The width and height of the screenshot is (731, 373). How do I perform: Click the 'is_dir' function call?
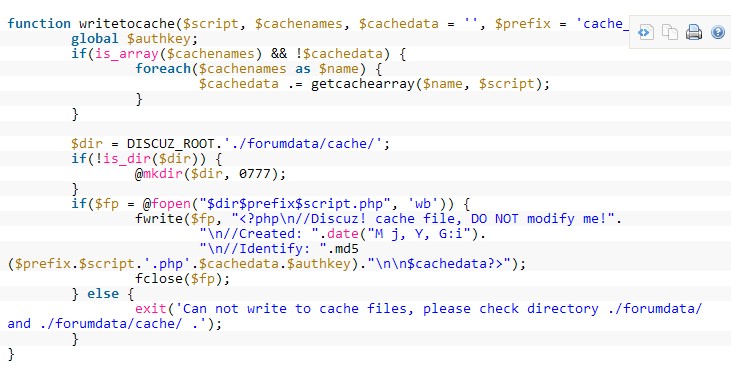pos(127,159)
